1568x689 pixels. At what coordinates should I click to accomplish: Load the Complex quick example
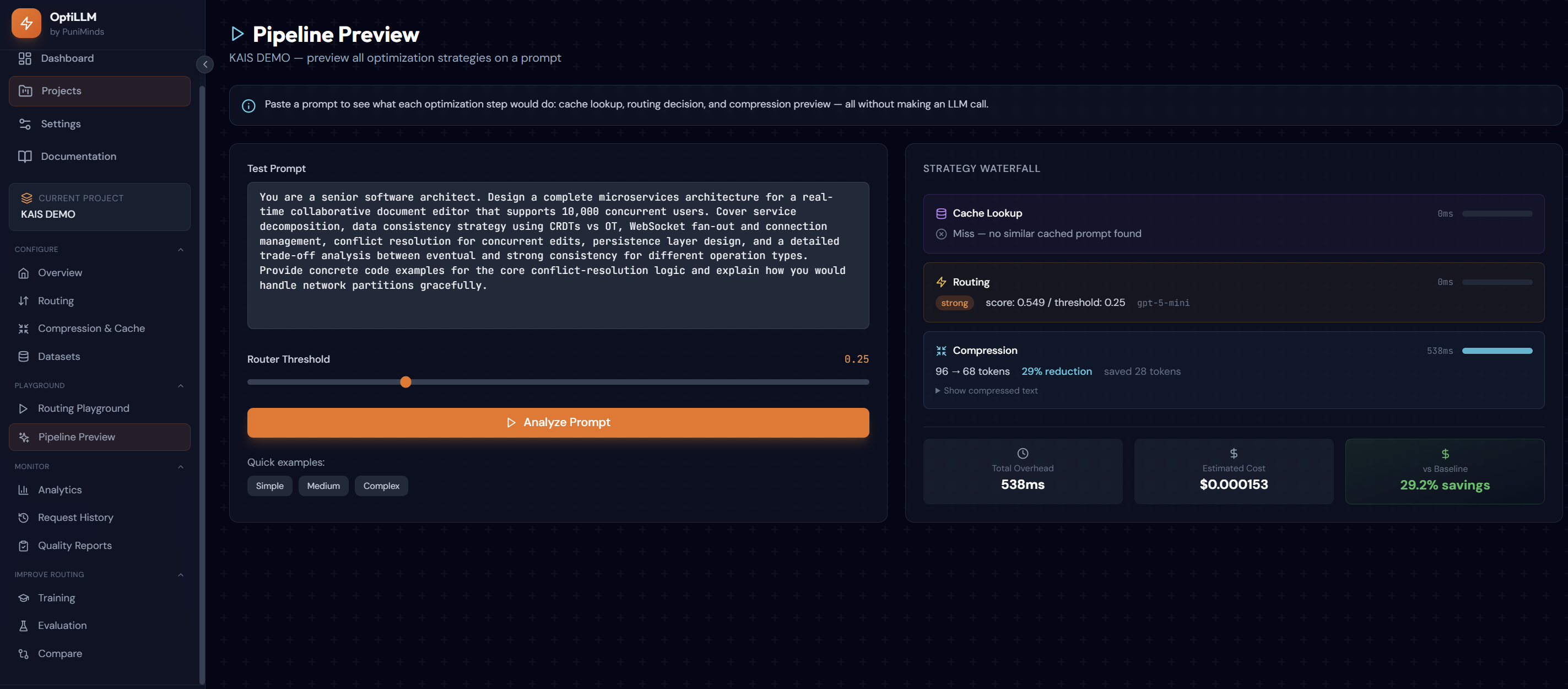pyautogui.click(x=381, y=486)
